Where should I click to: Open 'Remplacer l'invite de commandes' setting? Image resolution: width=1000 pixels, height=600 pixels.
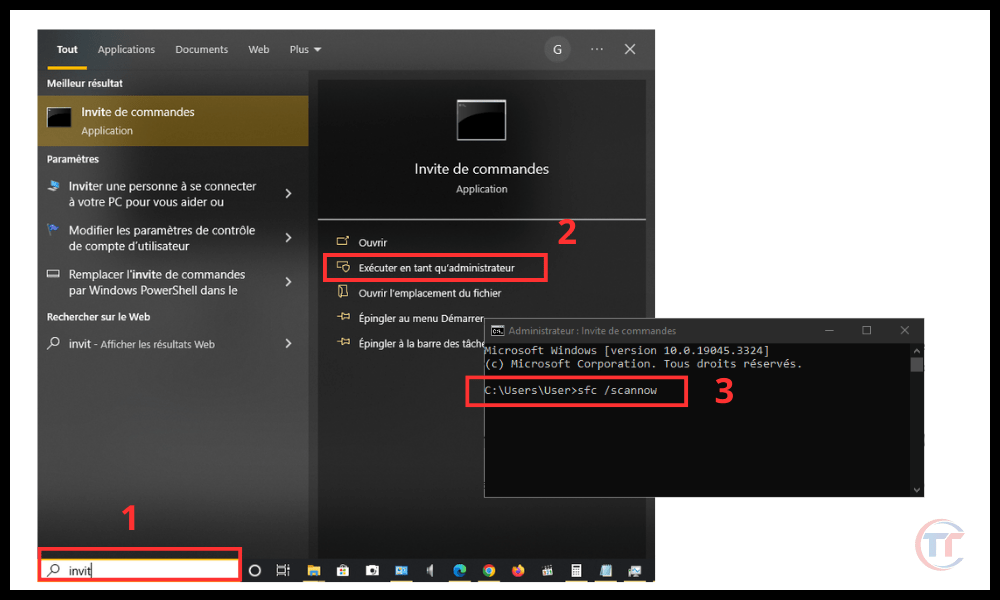point(157,282)
